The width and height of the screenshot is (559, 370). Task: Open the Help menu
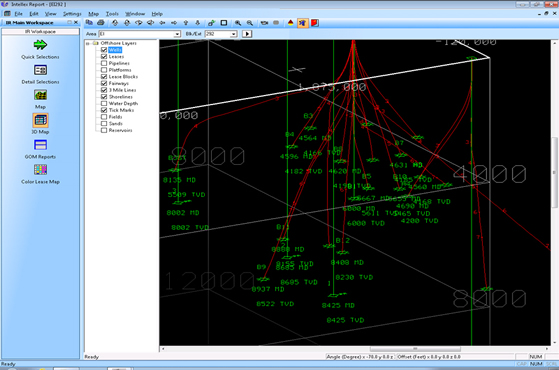pos(157,14)
